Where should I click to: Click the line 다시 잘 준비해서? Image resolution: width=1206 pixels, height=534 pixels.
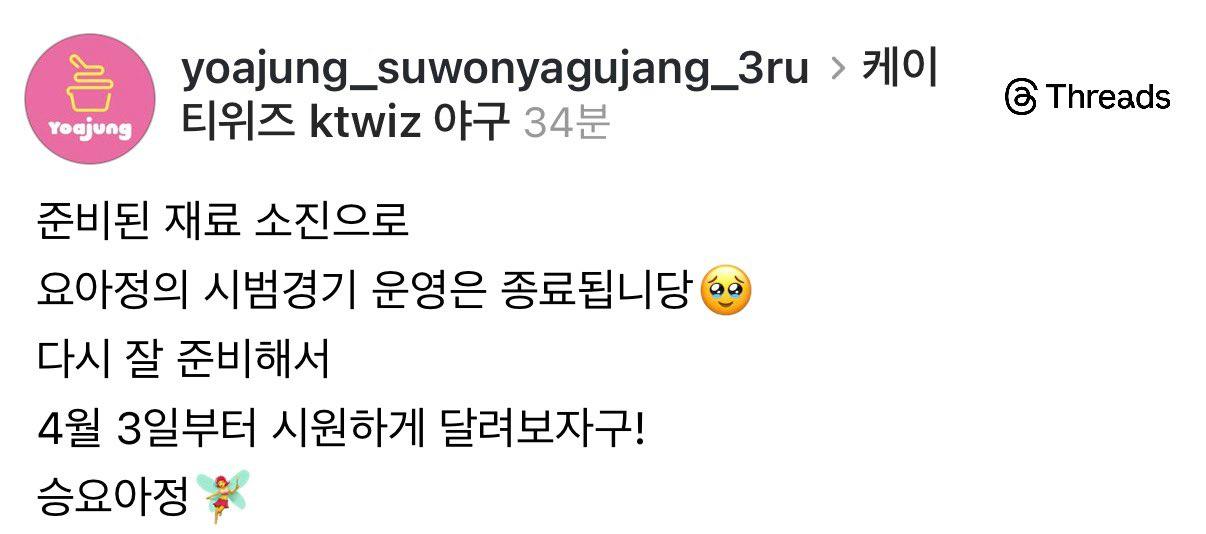183,361
